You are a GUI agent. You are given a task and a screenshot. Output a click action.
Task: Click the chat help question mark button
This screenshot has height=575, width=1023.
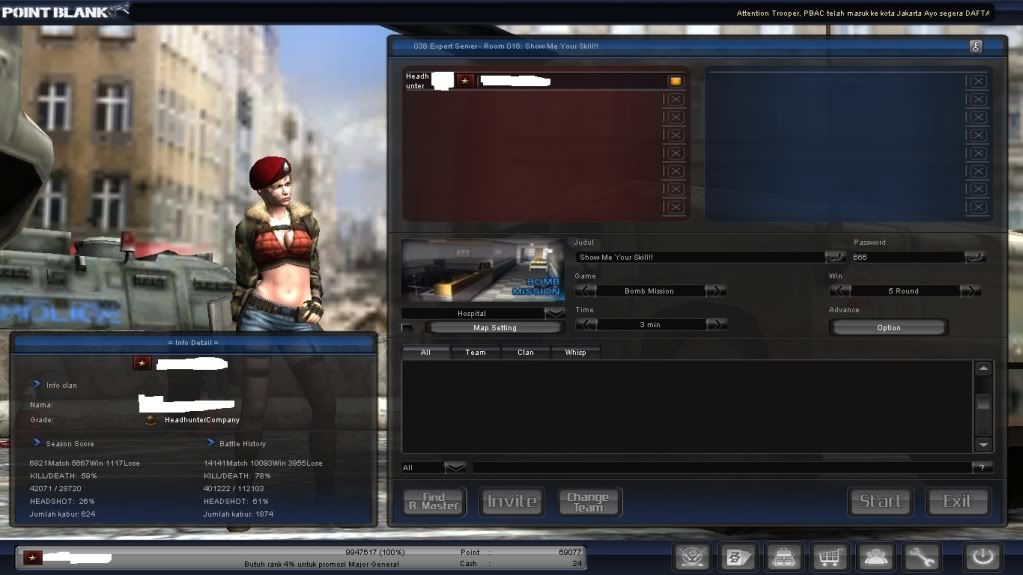tap(982, 467)
